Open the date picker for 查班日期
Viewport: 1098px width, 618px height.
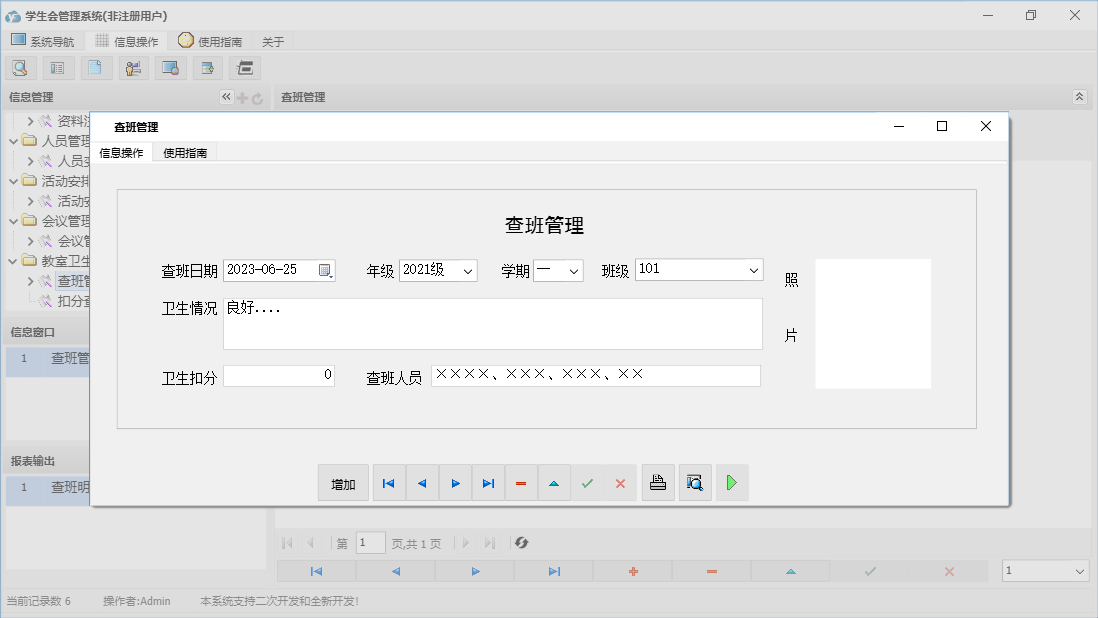tap(325, 270)
